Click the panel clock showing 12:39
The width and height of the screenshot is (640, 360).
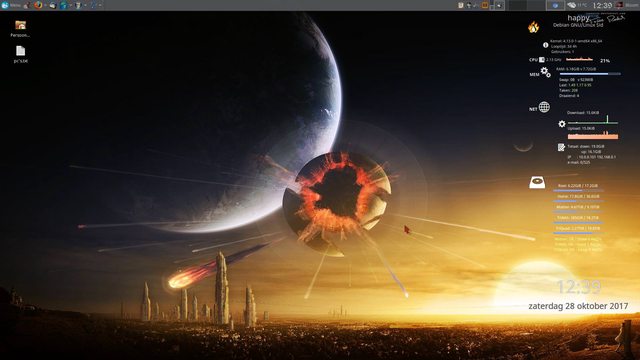click(x=602, y=5)
